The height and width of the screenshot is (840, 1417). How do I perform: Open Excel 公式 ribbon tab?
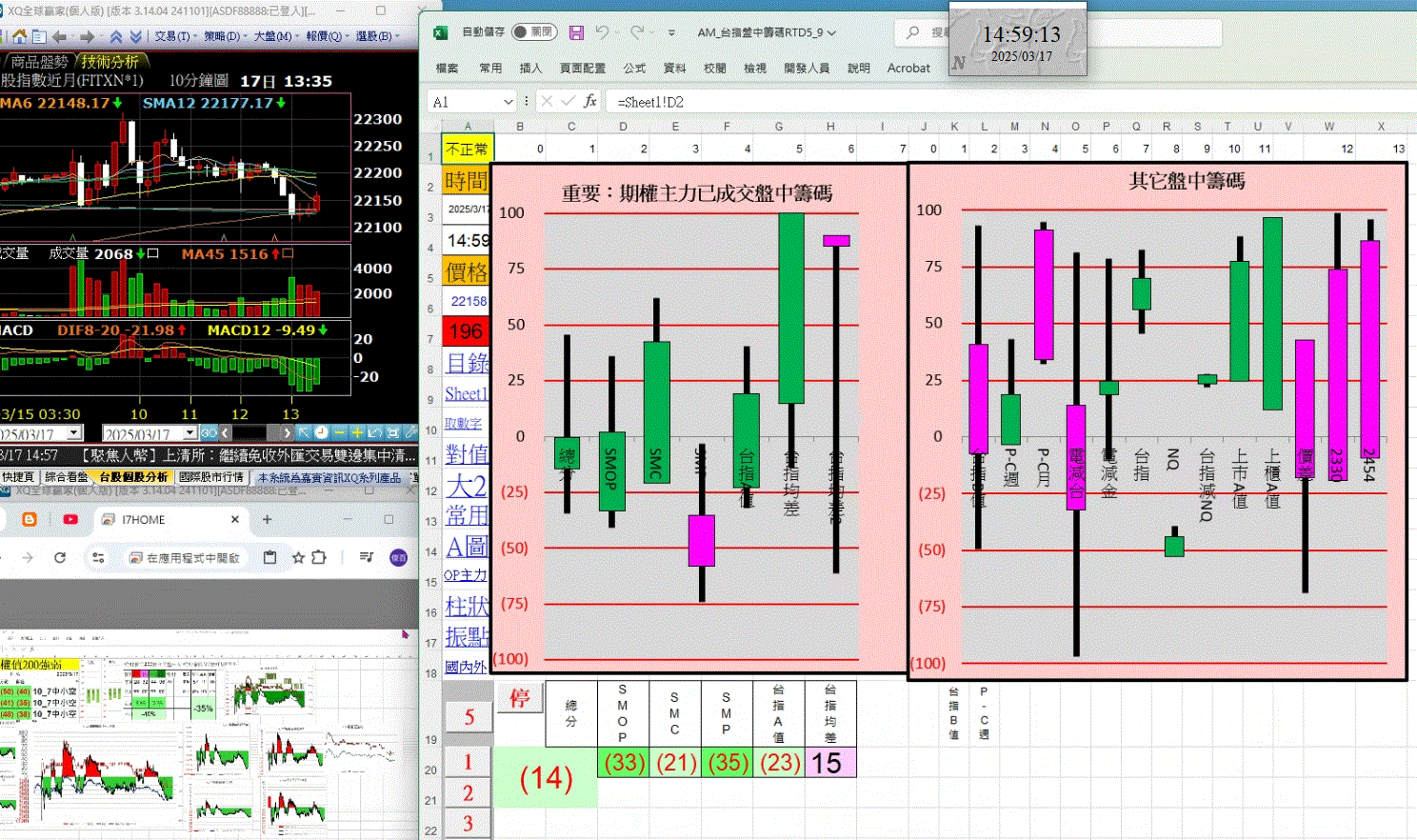click(x=634, y=69)
